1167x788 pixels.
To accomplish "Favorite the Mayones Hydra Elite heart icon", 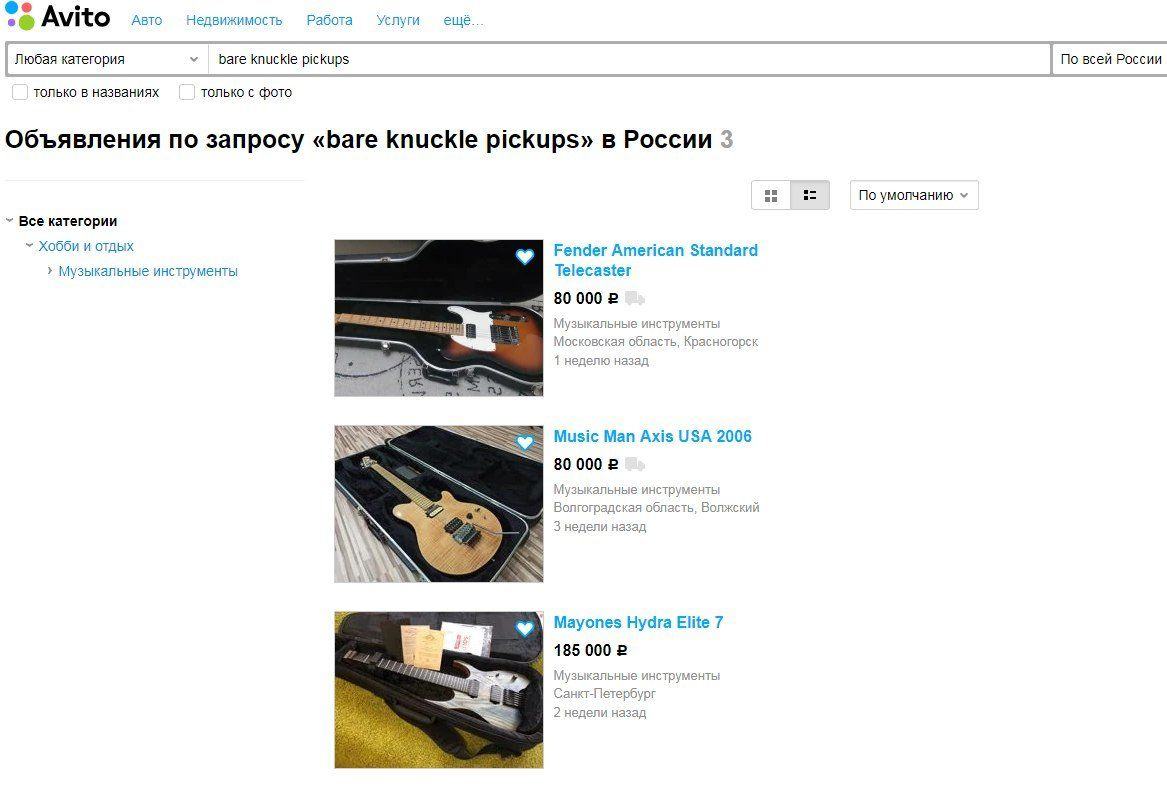I will [525, 629].
